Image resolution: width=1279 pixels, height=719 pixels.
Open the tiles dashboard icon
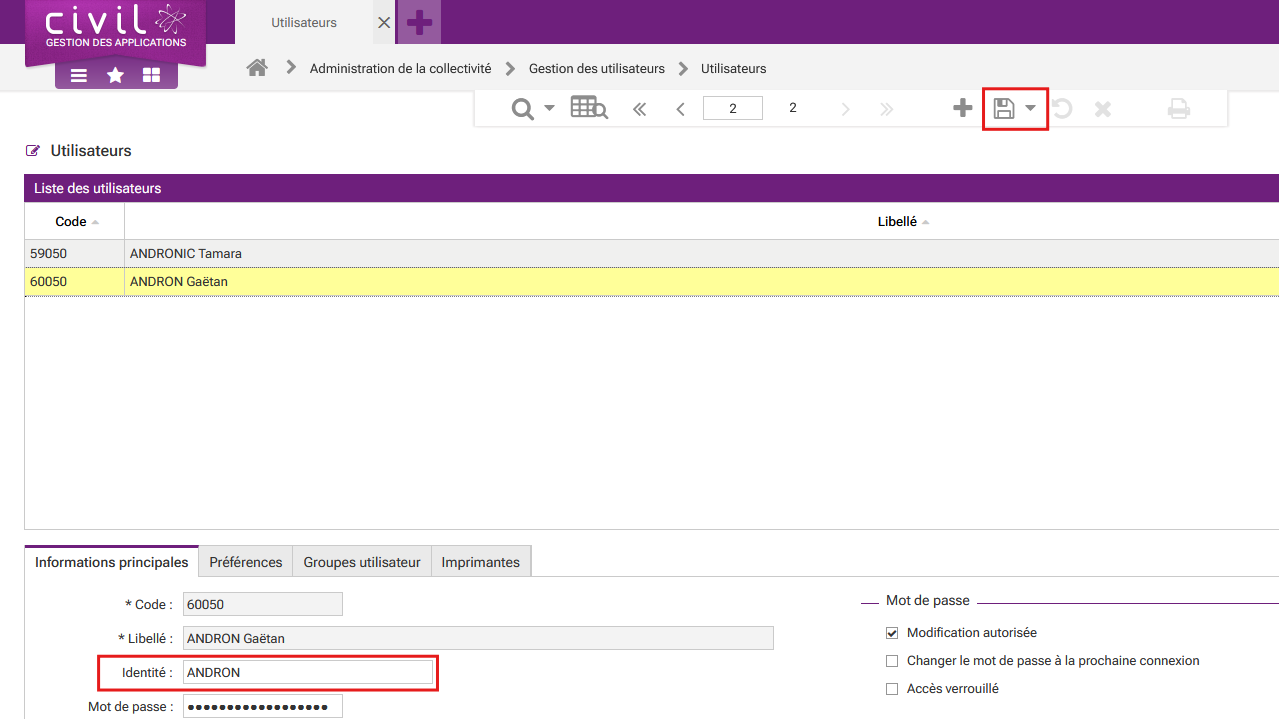click(151, 75)
